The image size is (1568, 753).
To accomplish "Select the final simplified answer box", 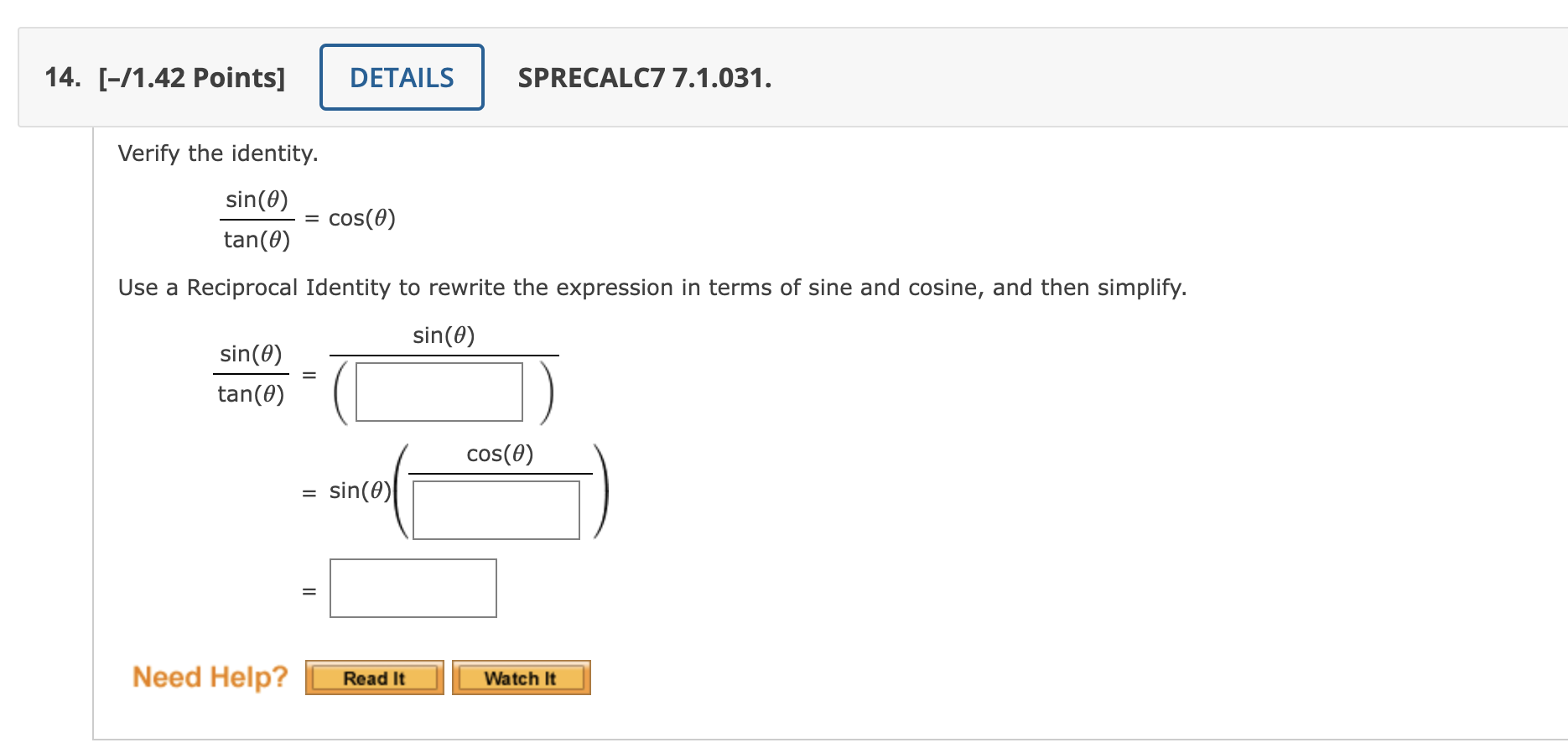I will pyautogui.click(x=413, y=588).
